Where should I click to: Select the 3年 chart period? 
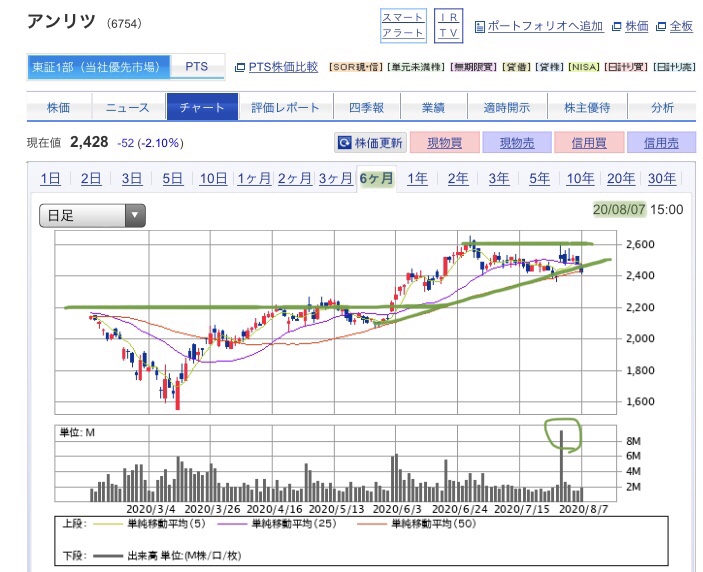[499, 178]
